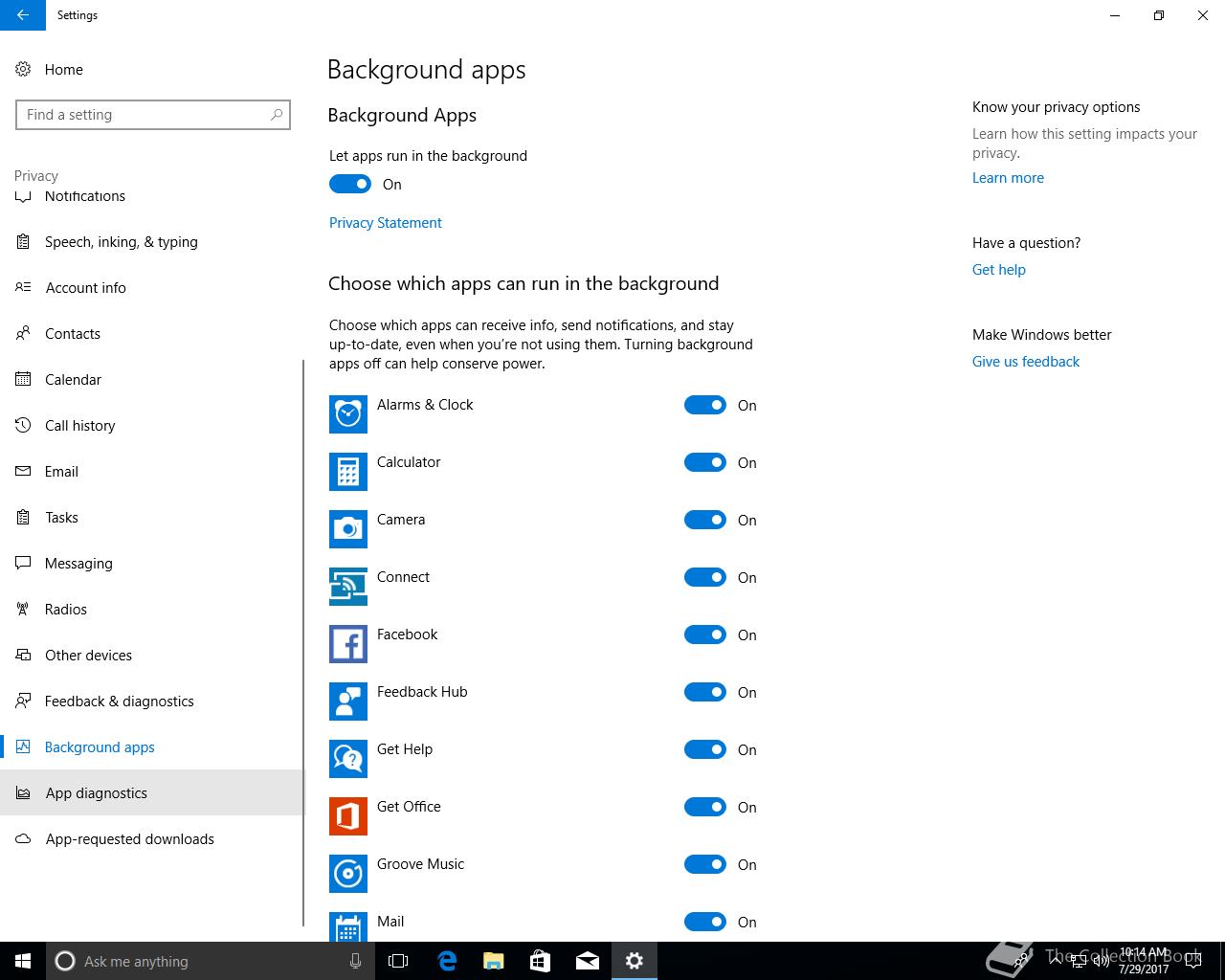The width and height of the screenshot is (1225, 980).
Task: Turn off the Feedback Hub toggle
Action: 705,692
